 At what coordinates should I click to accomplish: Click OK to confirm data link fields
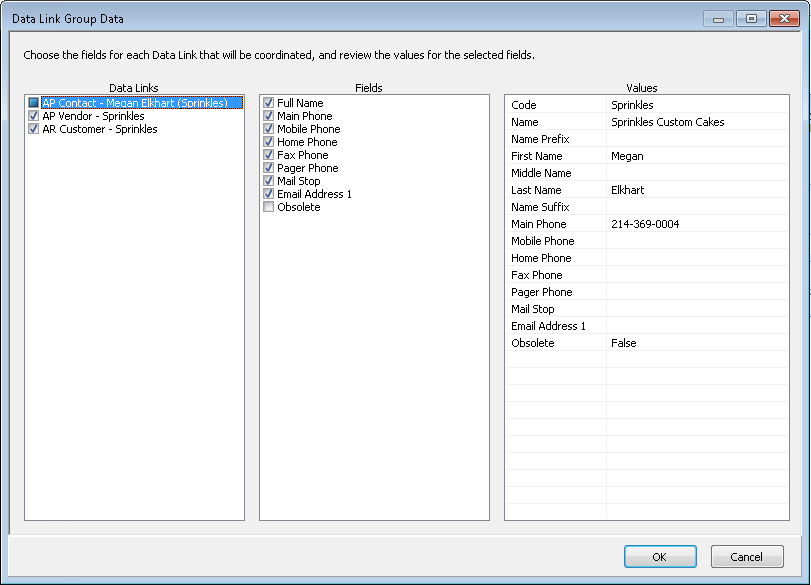click(x=660, y=557)
